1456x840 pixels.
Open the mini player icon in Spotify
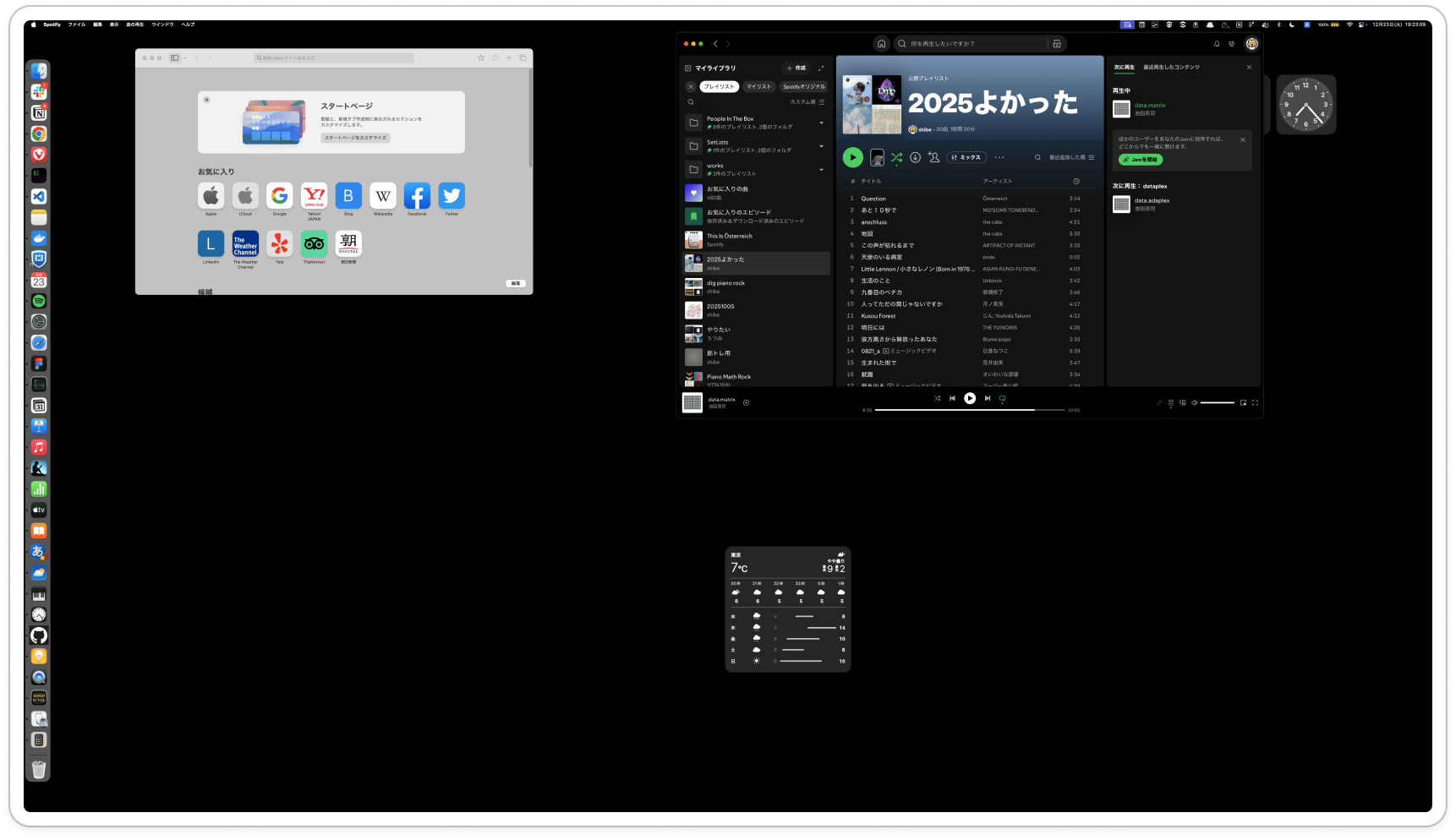(x=1243, y=403)
